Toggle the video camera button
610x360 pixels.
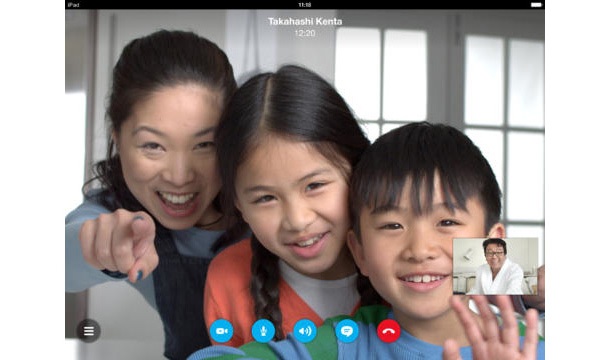point(222,331)
